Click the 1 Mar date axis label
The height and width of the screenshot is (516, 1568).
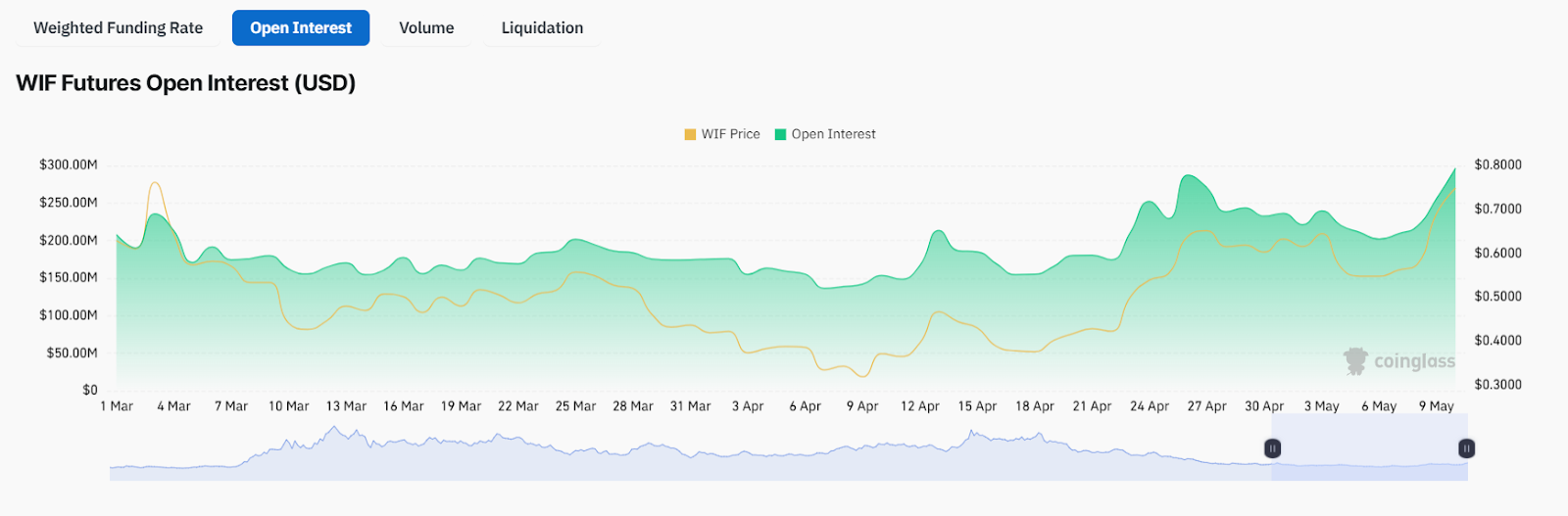click(117, 406)
